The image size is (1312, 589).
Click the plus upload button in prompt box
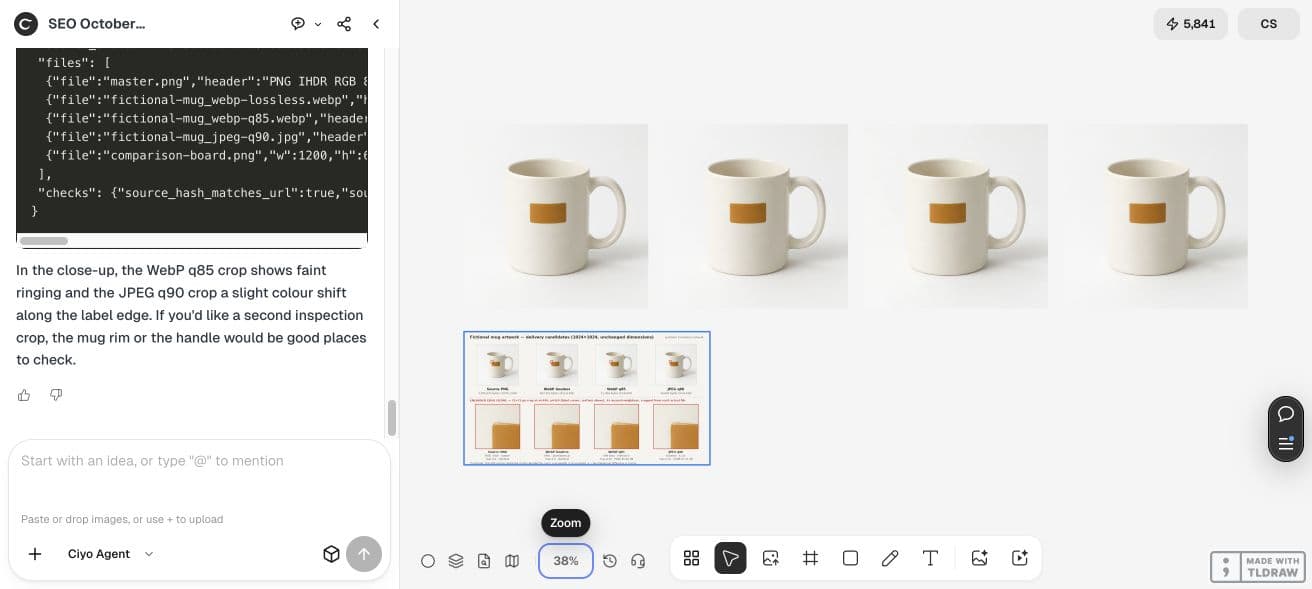35,554
